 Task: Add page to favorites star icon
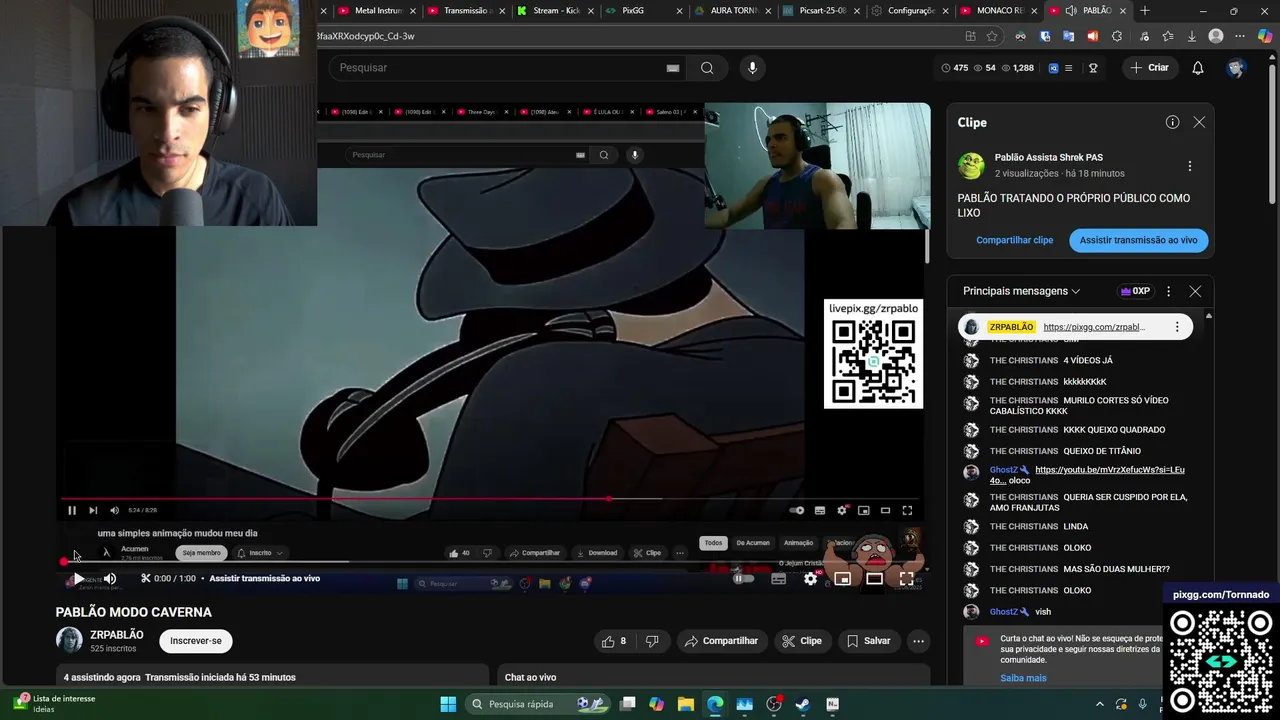[x=992, y=36]
